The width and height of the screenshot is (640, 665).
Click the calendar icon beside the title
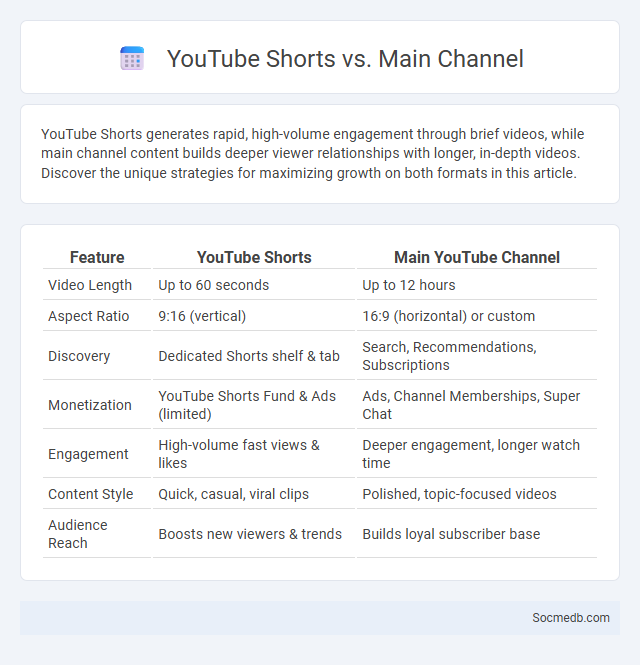pos(132,58)
